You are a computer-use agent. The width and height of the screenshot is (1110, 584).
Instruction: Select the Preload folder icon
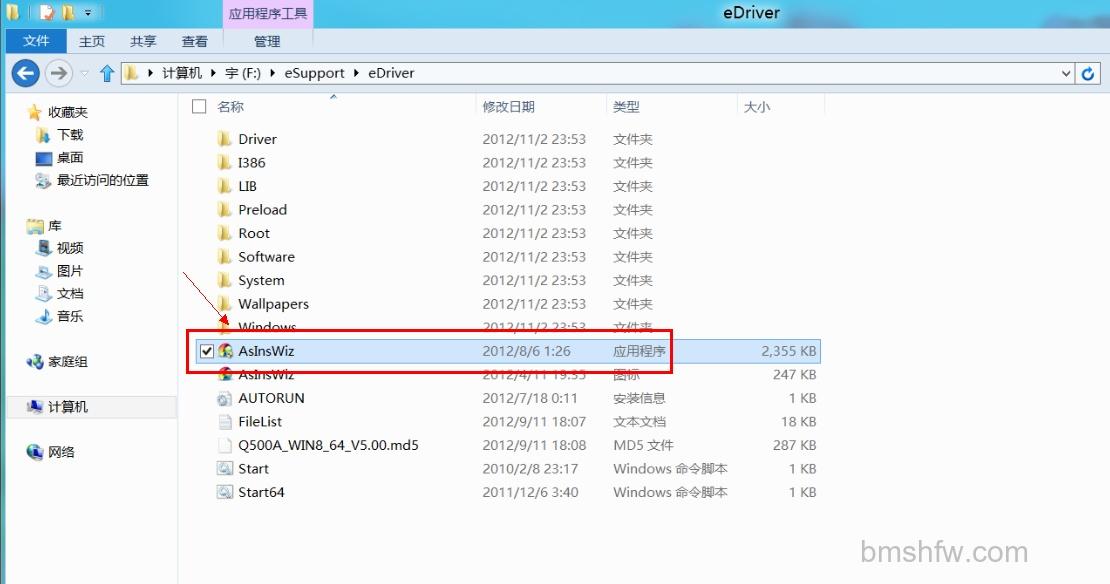click(x=224, y=209)
